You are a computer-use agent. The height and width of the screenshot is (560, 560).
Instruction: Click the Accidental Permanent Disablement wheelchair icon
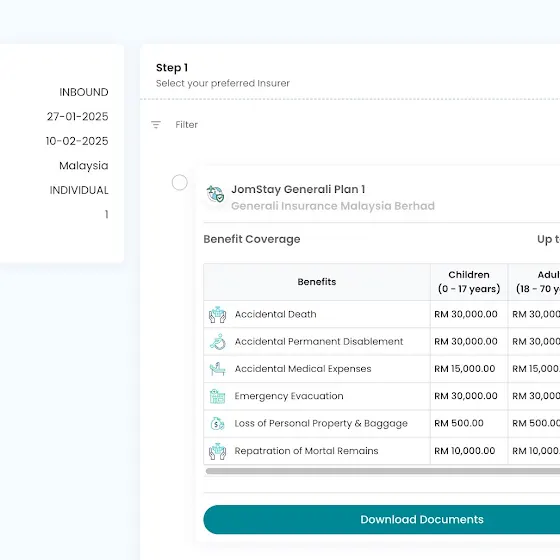[x=218, y=342]
